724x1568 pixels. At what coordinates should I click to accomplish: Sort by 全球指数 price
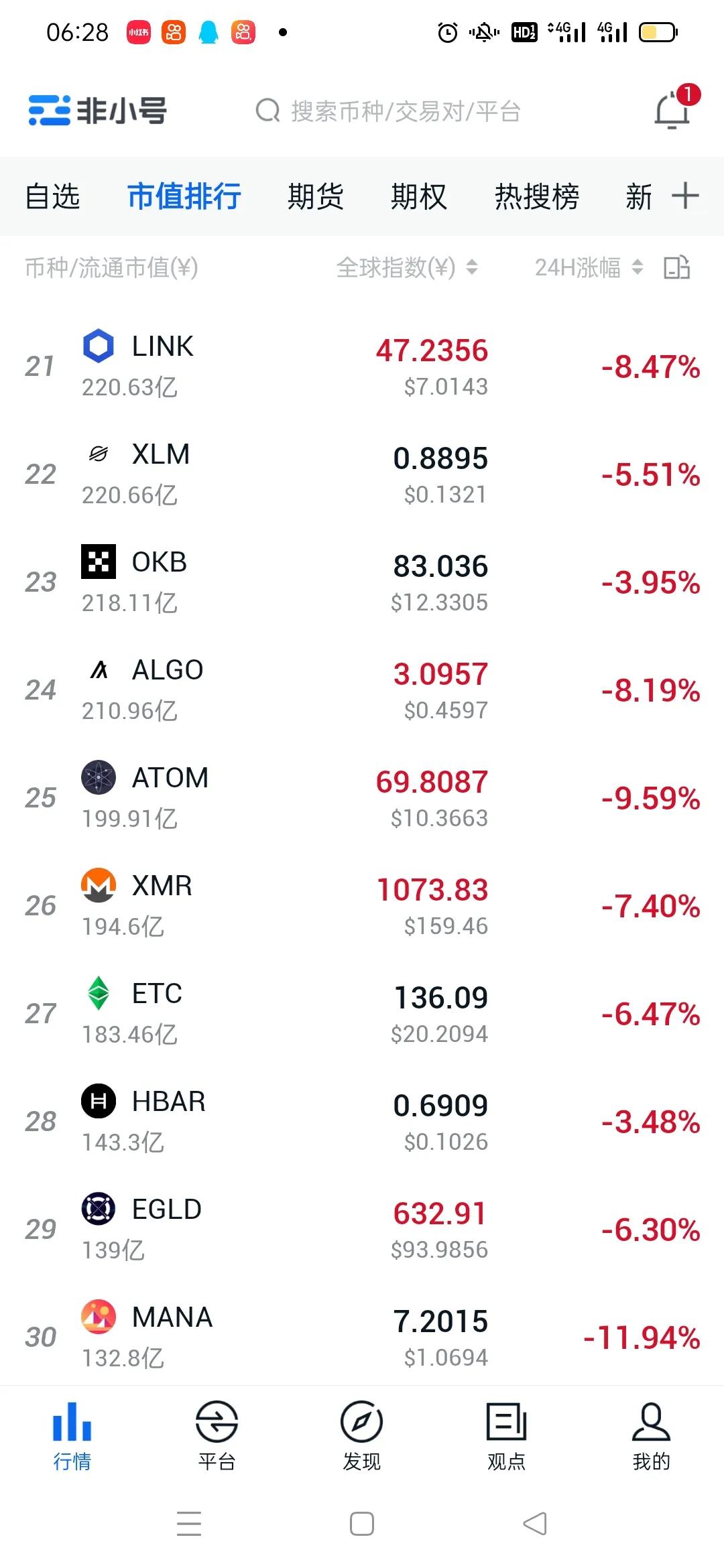(406, 267)
